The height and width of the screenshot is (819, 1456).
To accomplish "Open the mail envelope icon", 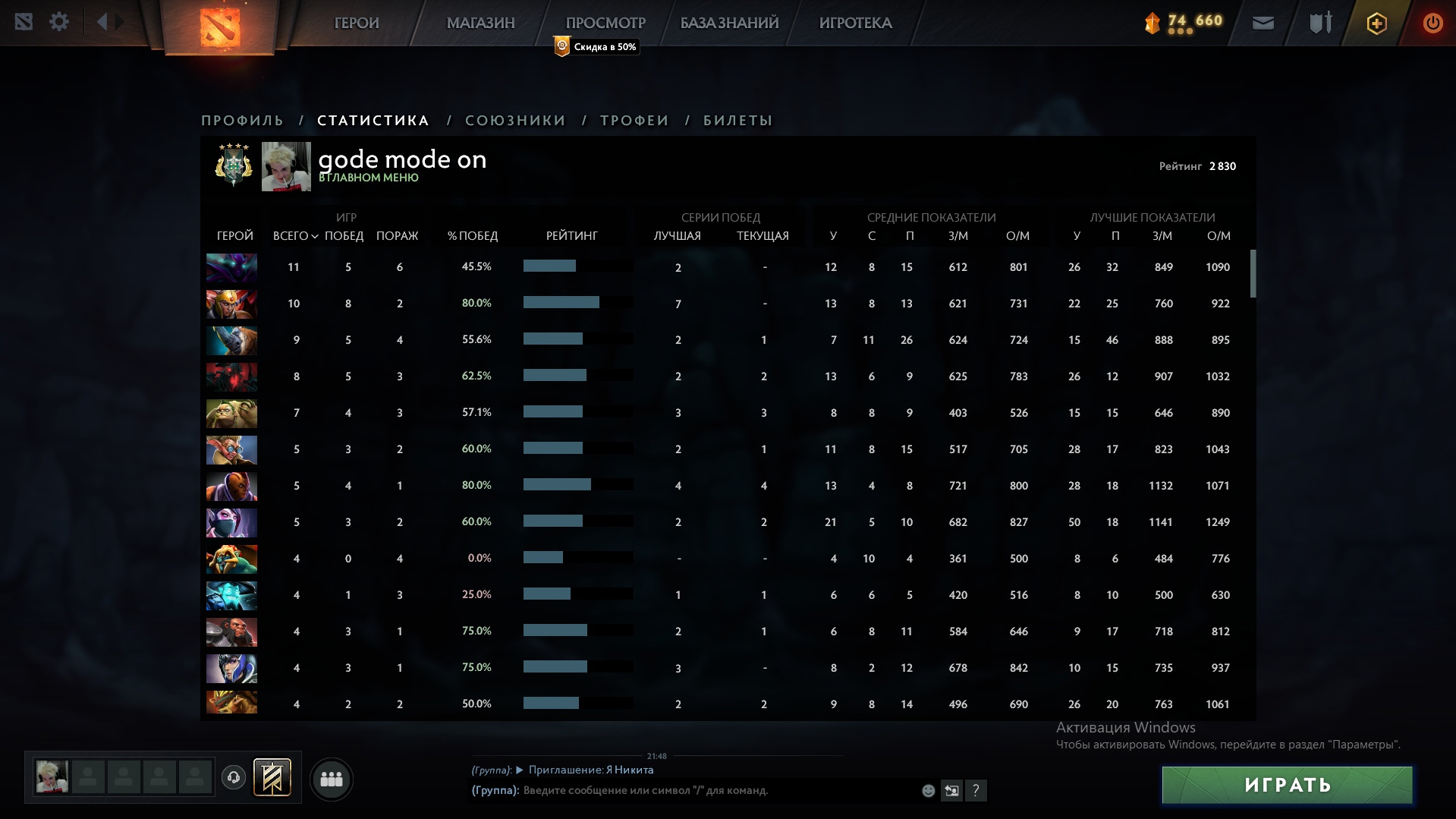I will point(1263,24).
